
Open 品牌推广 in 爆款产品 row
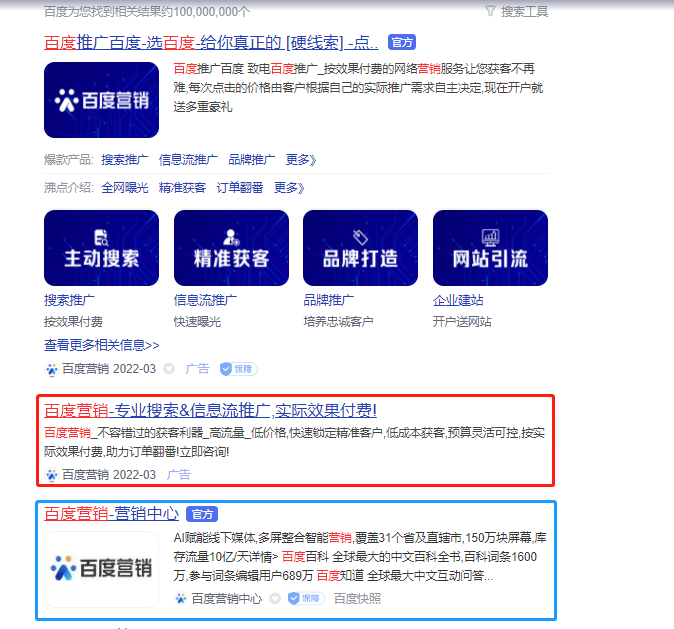tap(252, 160)
